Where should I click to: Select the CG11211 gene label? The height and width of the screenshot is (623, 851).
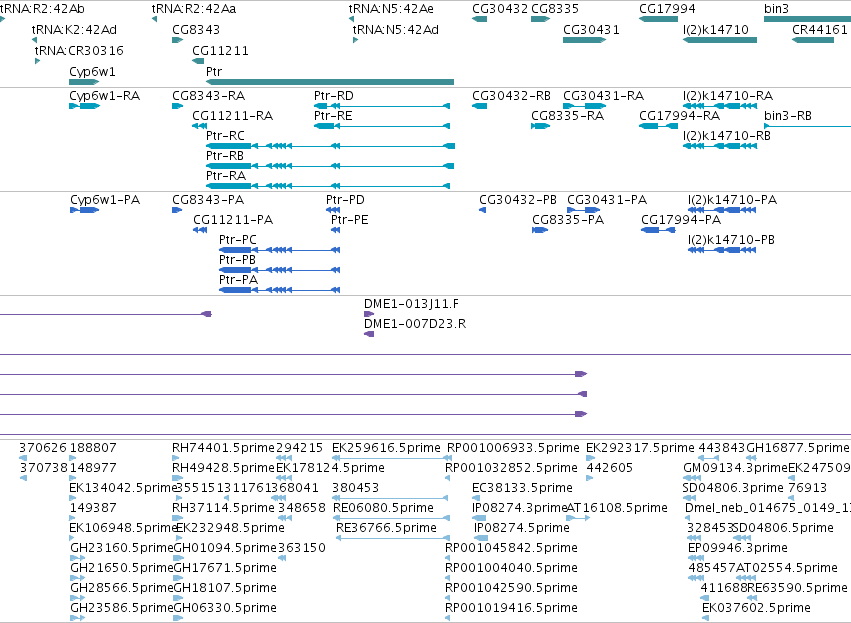(x=220, y=50)
